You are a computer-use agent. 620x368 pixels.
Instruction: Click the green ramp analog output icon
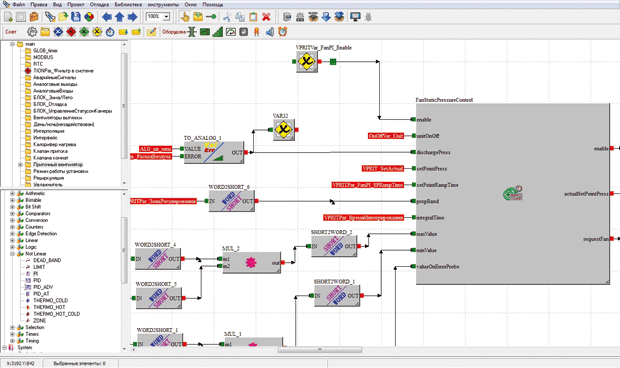[217, 32]
